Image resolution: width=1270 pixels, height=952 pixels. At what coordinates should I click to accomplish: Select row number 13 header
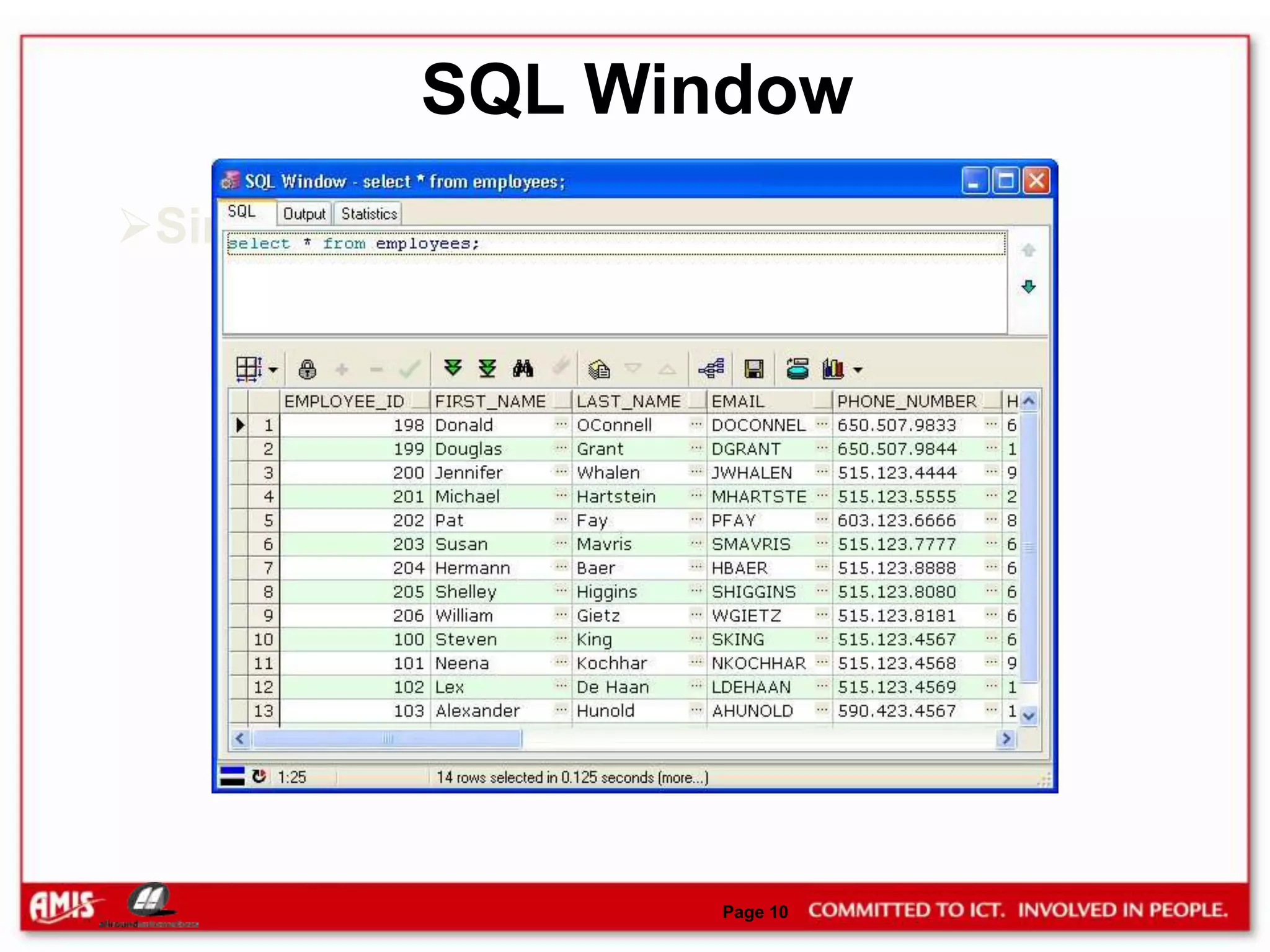click(263, 710)
